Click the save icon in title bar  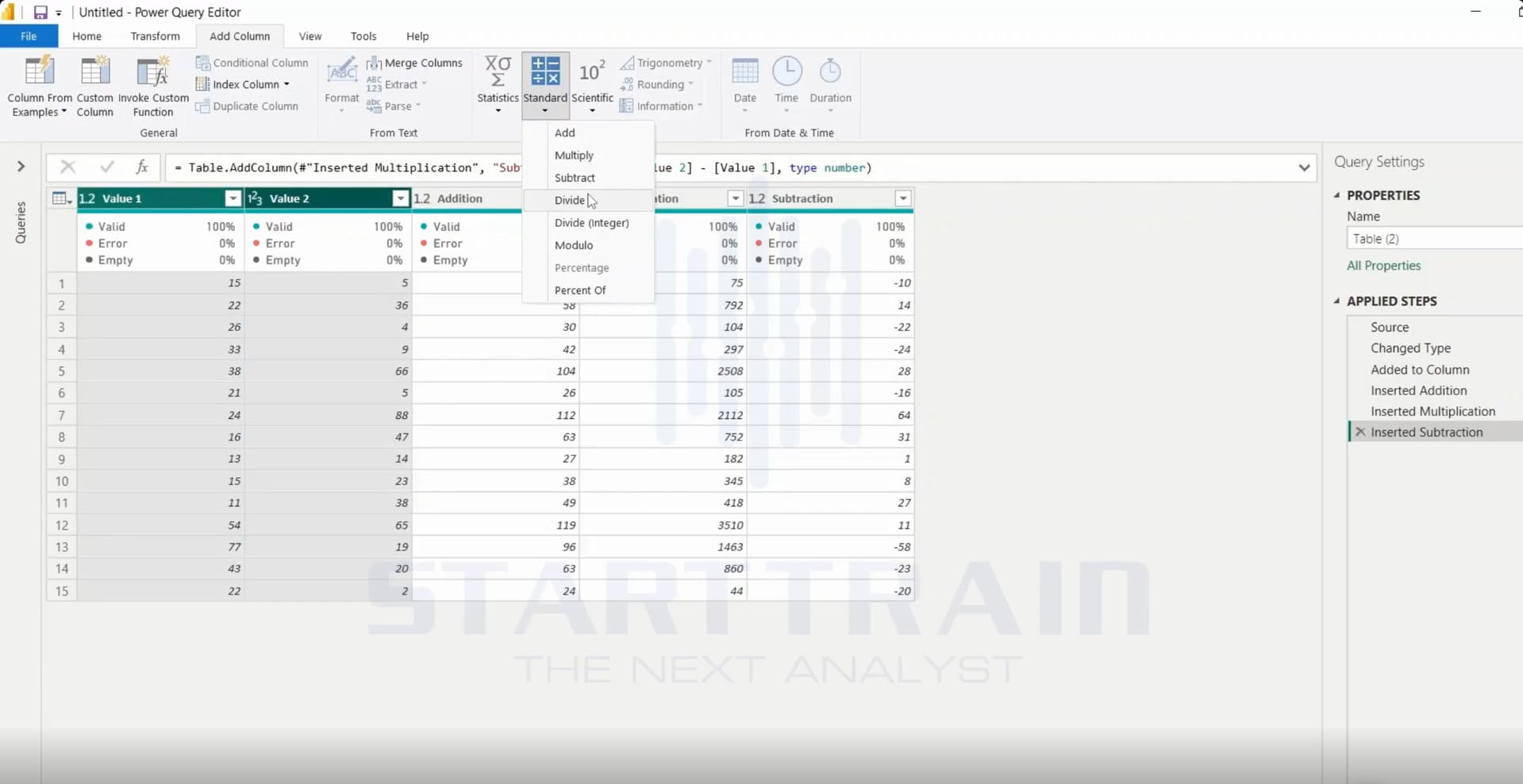pyautogui.click(x=40, y=13)
